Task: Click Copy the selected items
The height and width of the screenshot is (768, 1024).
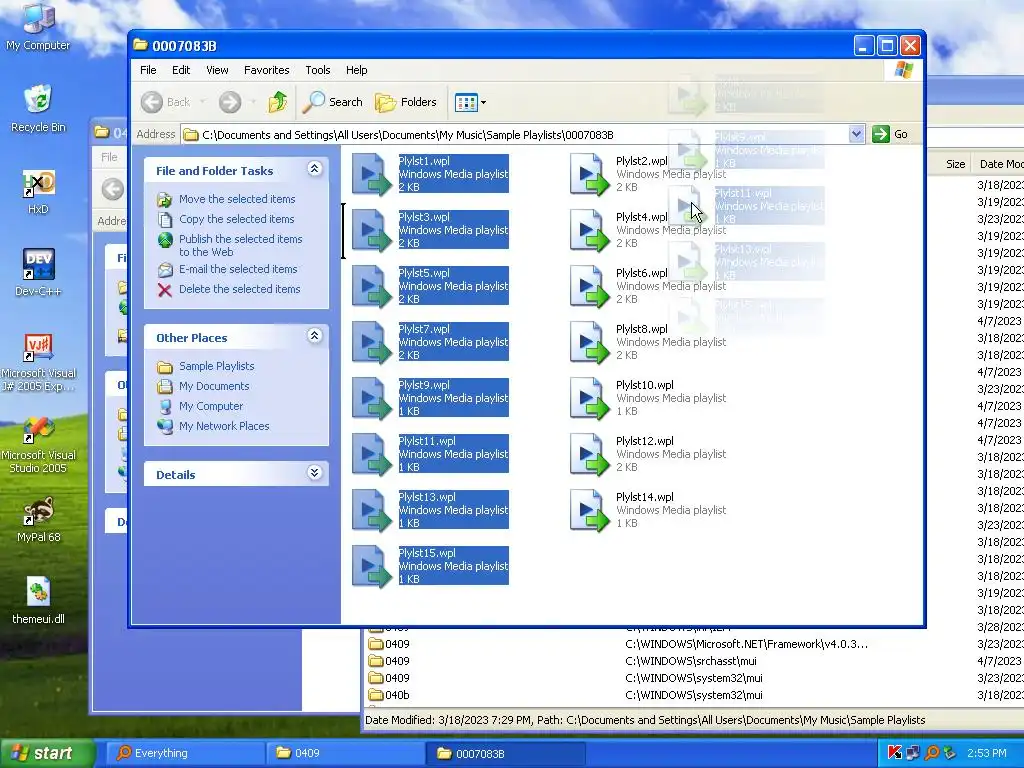Action: pos(236,219)
